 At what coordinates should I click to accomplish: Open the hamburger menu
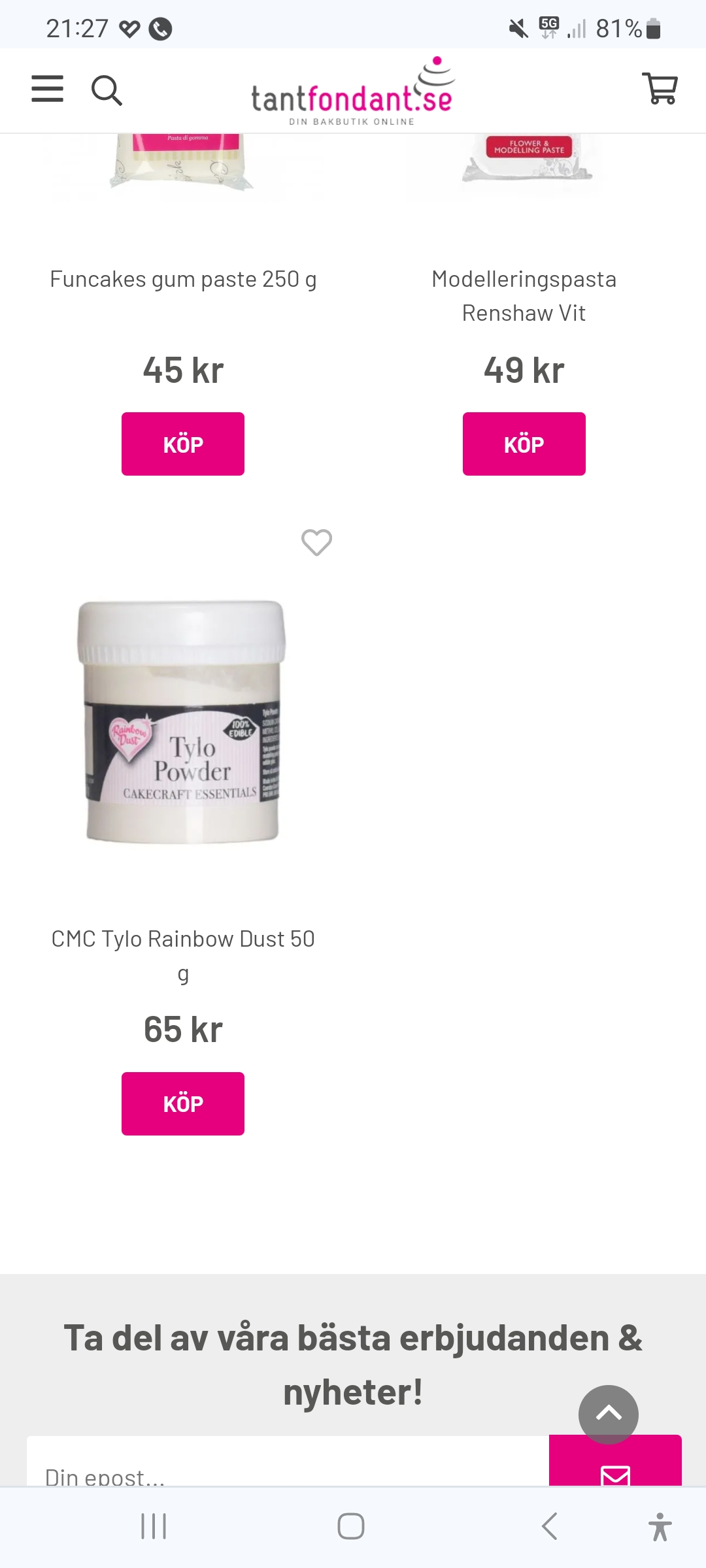pyautogui.click(x=48, y=89)
